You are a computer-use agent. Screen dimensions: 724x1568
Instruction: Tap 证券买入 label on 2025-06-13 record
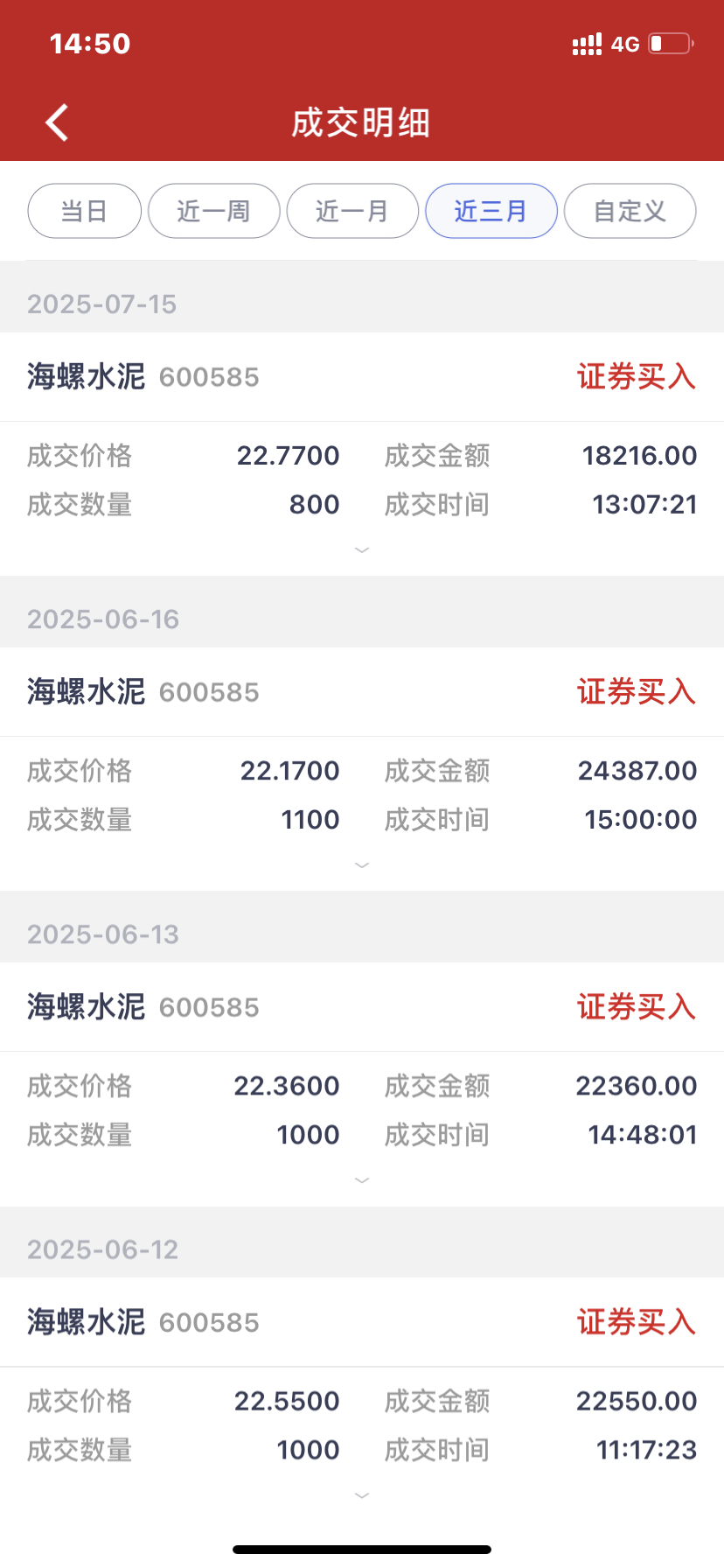(637, 1006)
